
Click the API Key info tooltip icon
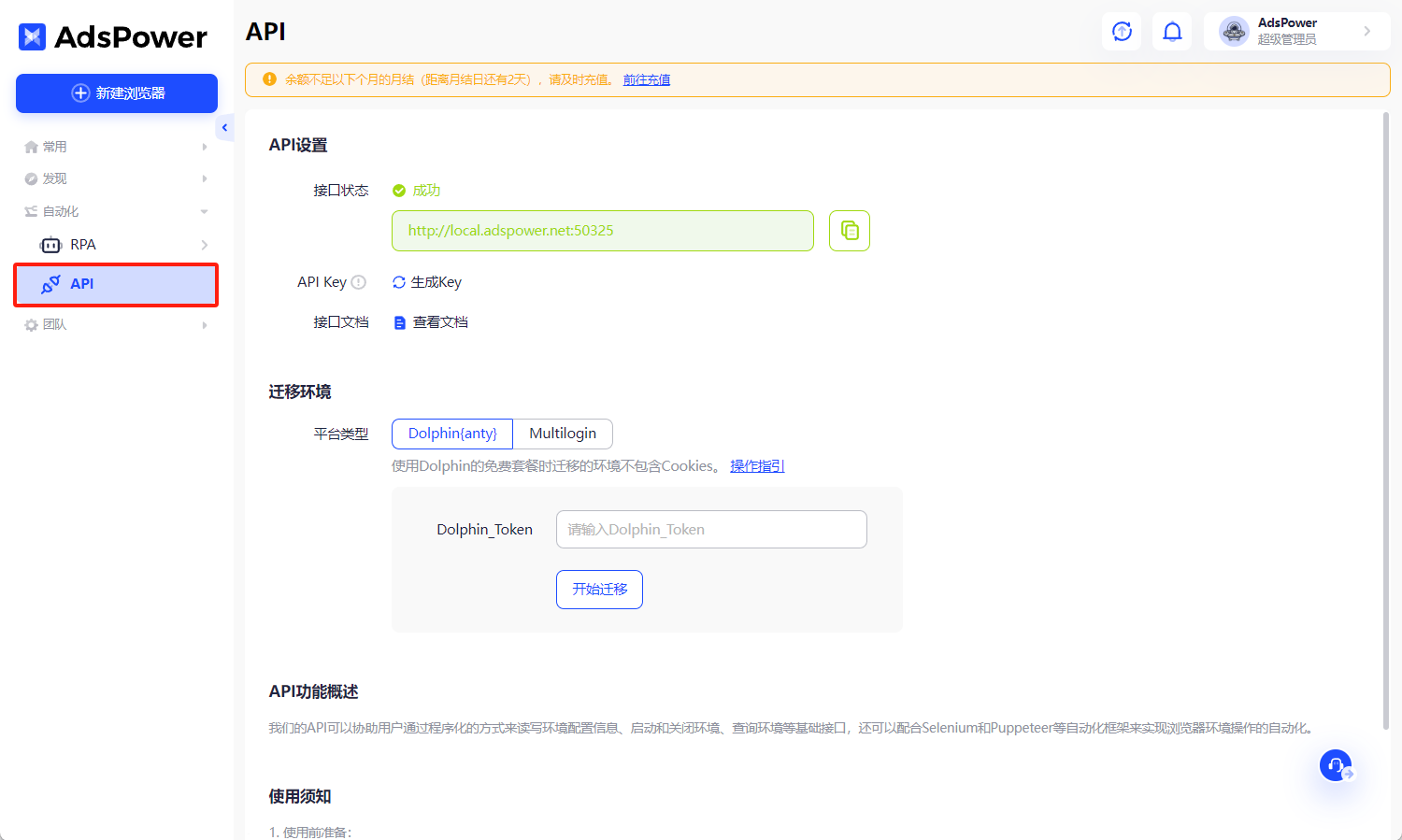[x=360, y=281]
